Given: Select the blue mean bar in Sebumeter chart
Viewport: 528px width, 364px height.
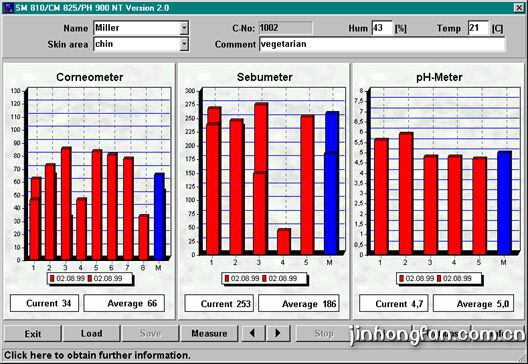Looking at the screenshot, I should [x=332, y=183].
